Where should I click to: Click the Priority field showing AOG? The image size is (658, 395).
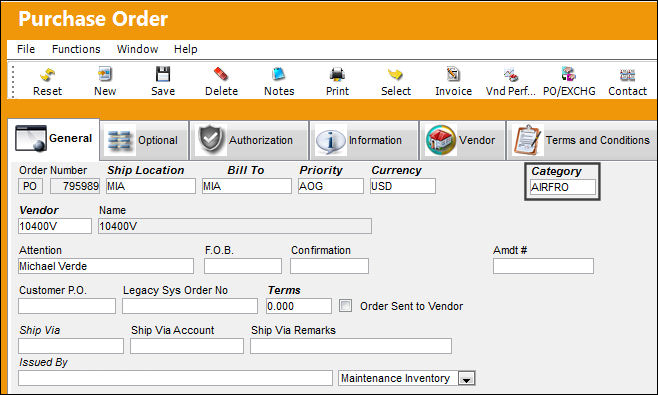click(x=331, y=186)
